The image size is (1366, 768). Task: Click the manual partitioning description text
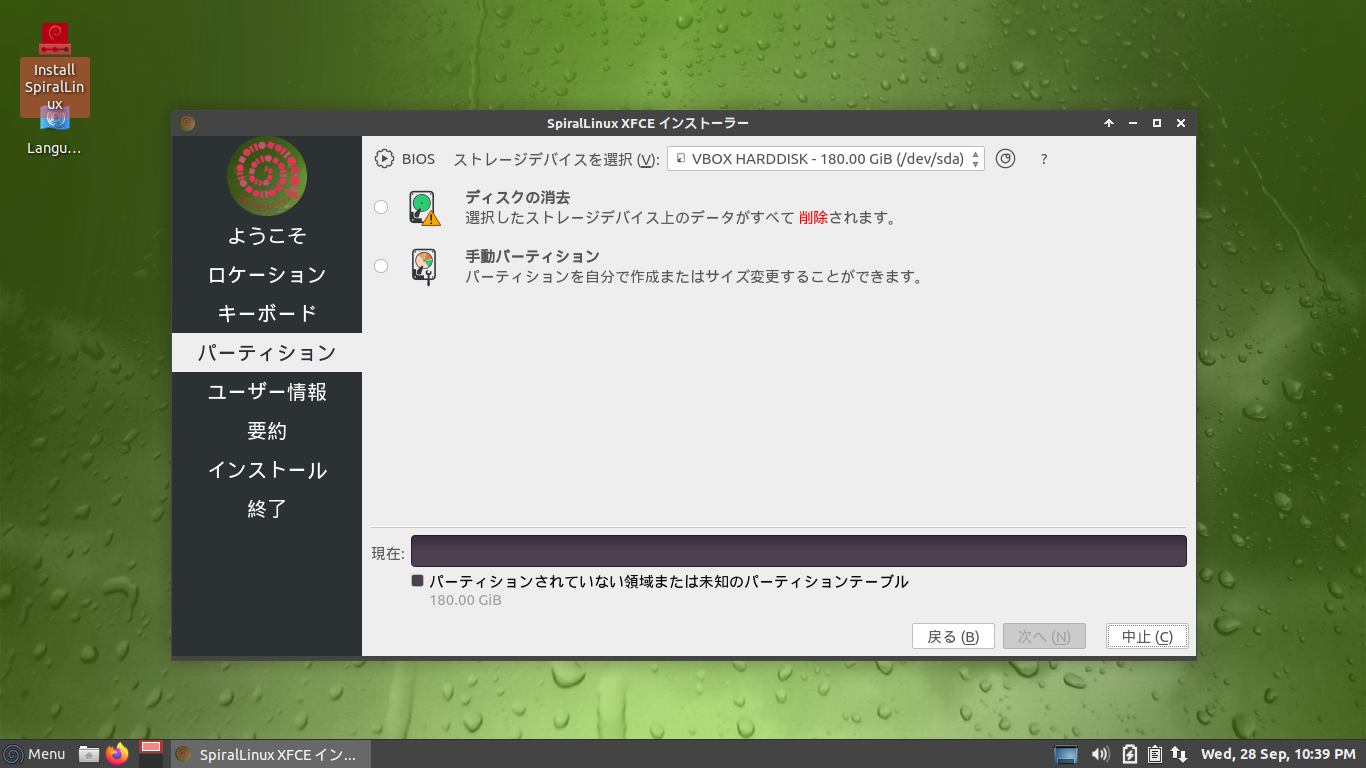(x=693, y=277)
